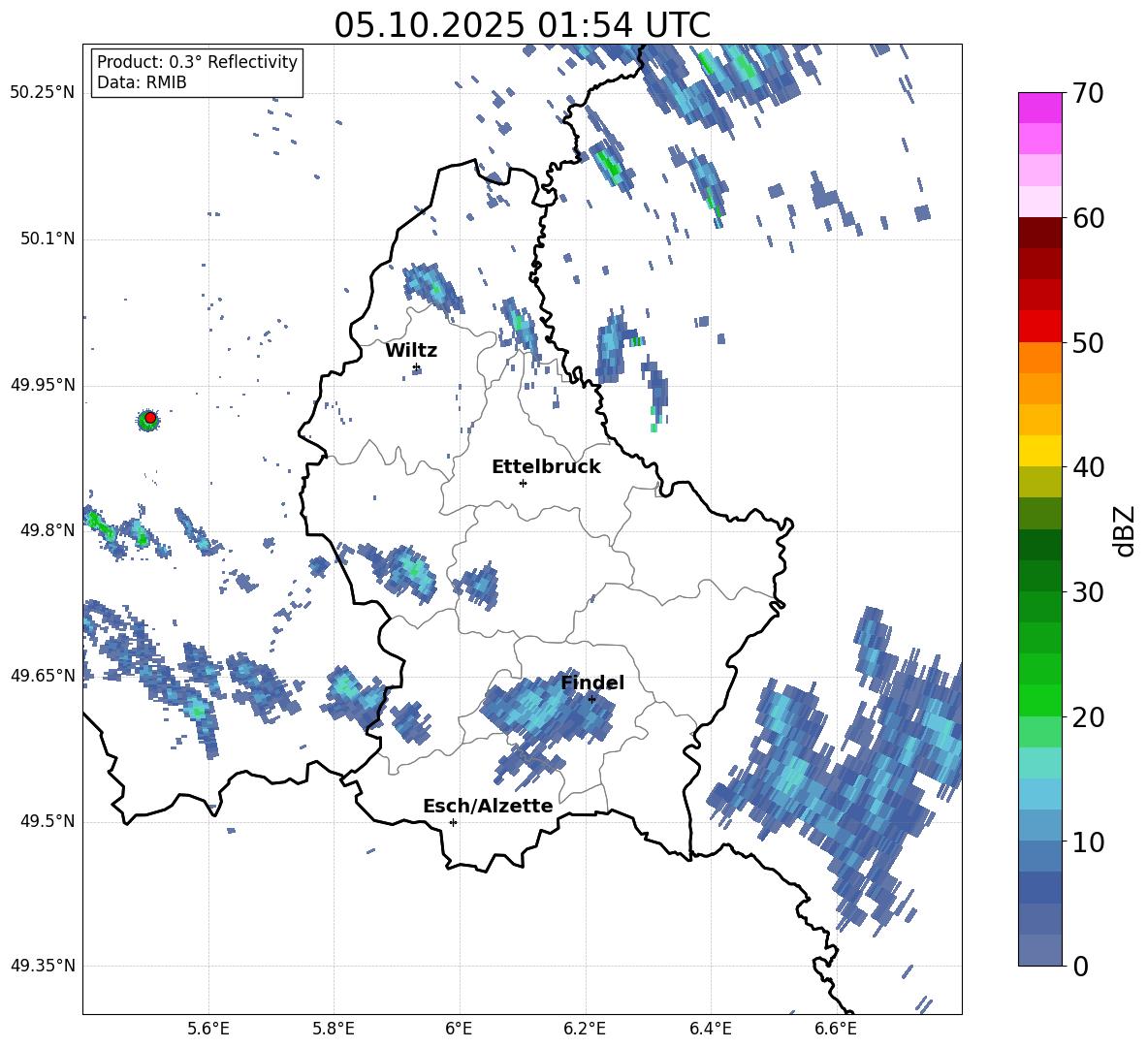Click the 0 tick on the colorbar
The height and width of the screenshot is (1048, 1148).
(x=1080, y=967)
